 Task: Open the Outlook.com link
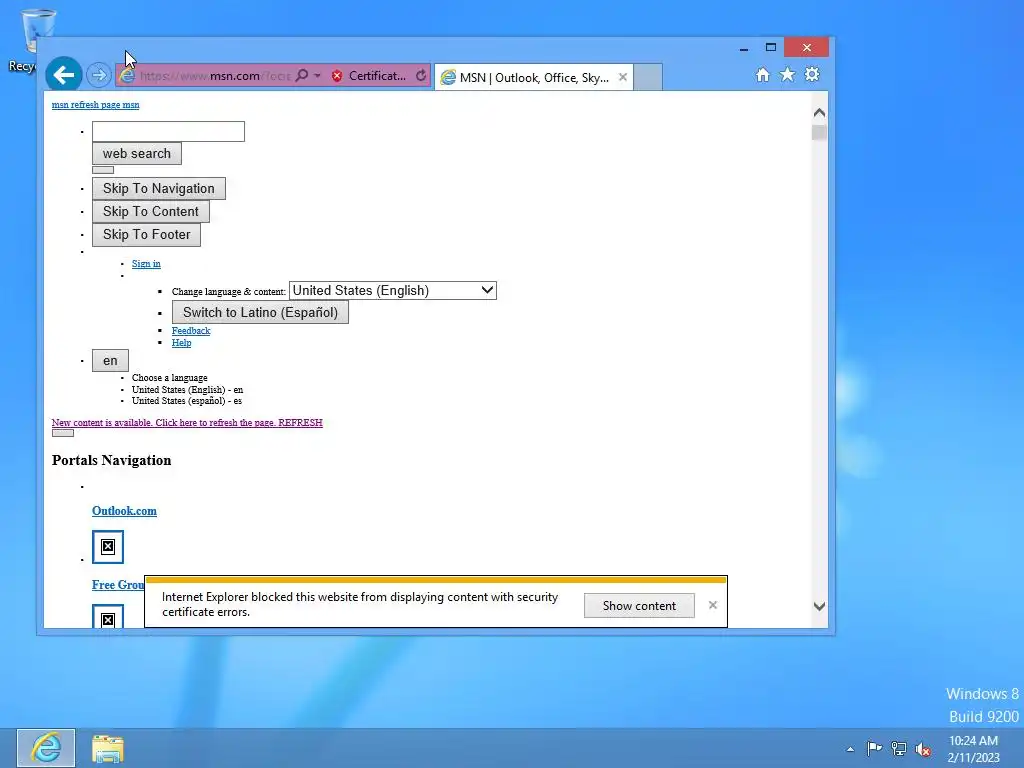pyautogui.click(x=124, y=511)
